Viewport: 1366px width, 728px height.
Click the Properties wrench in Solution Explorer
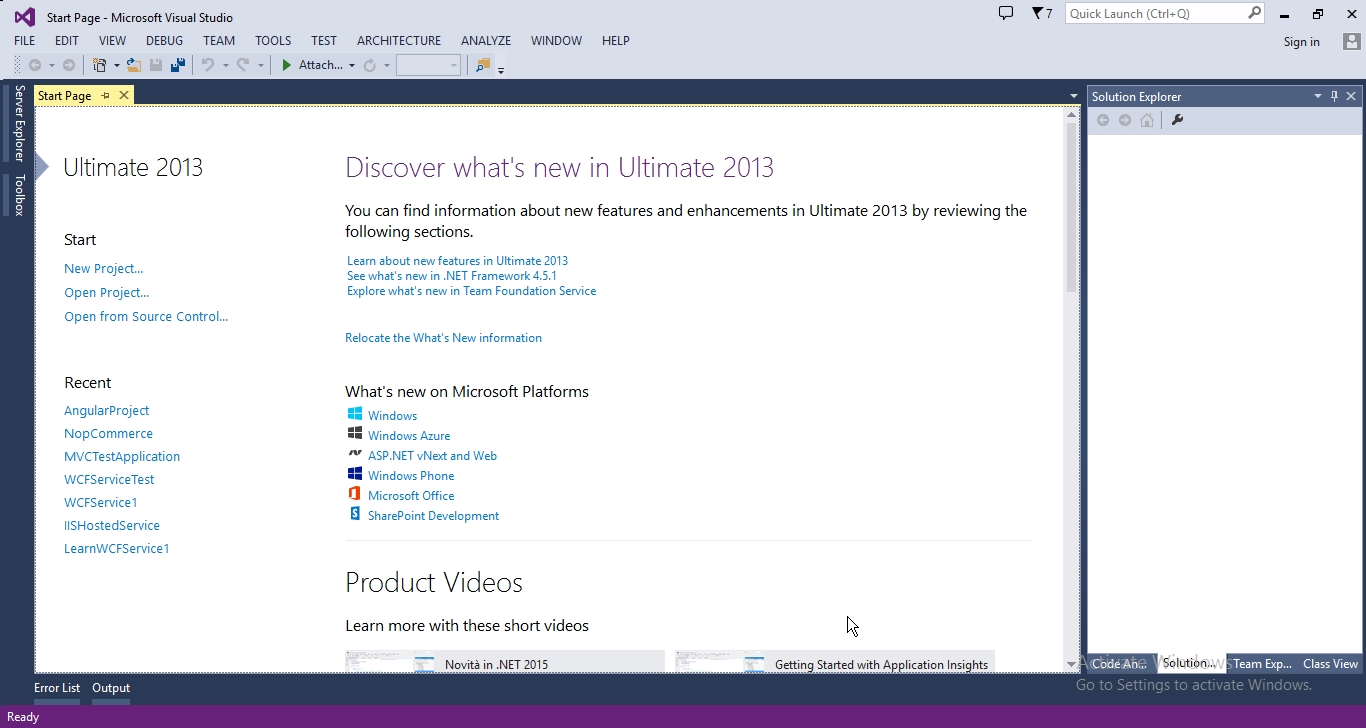[x=1178, y=120]
